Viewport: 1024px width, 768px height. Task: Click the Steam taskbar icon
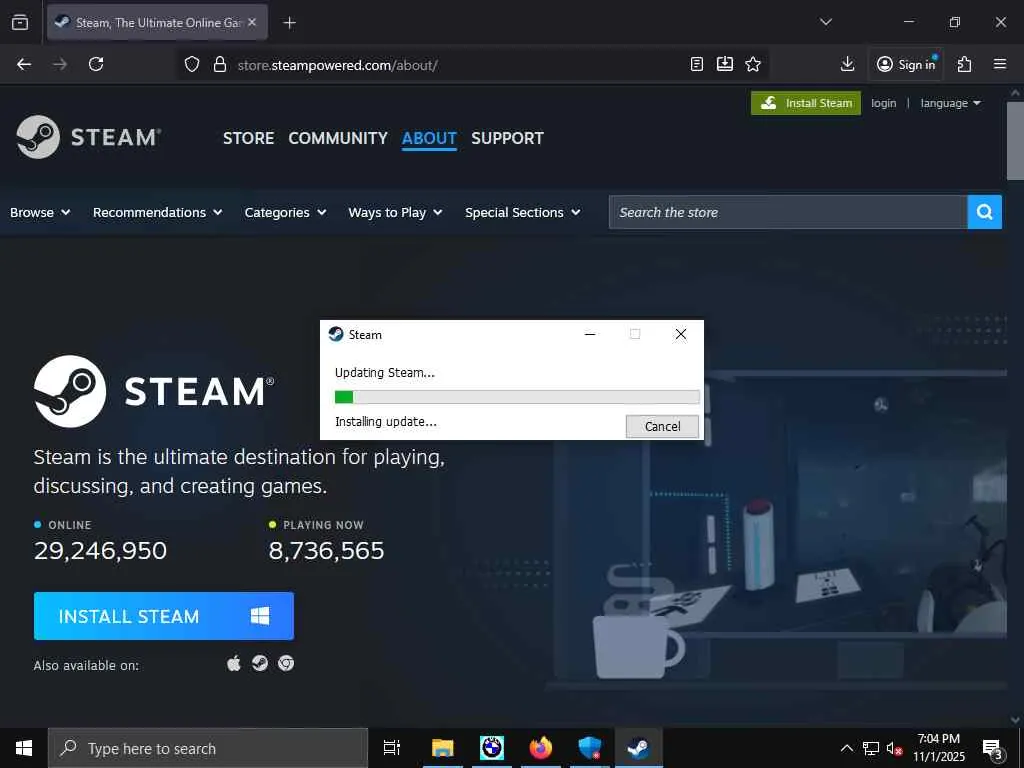(638, 748)
